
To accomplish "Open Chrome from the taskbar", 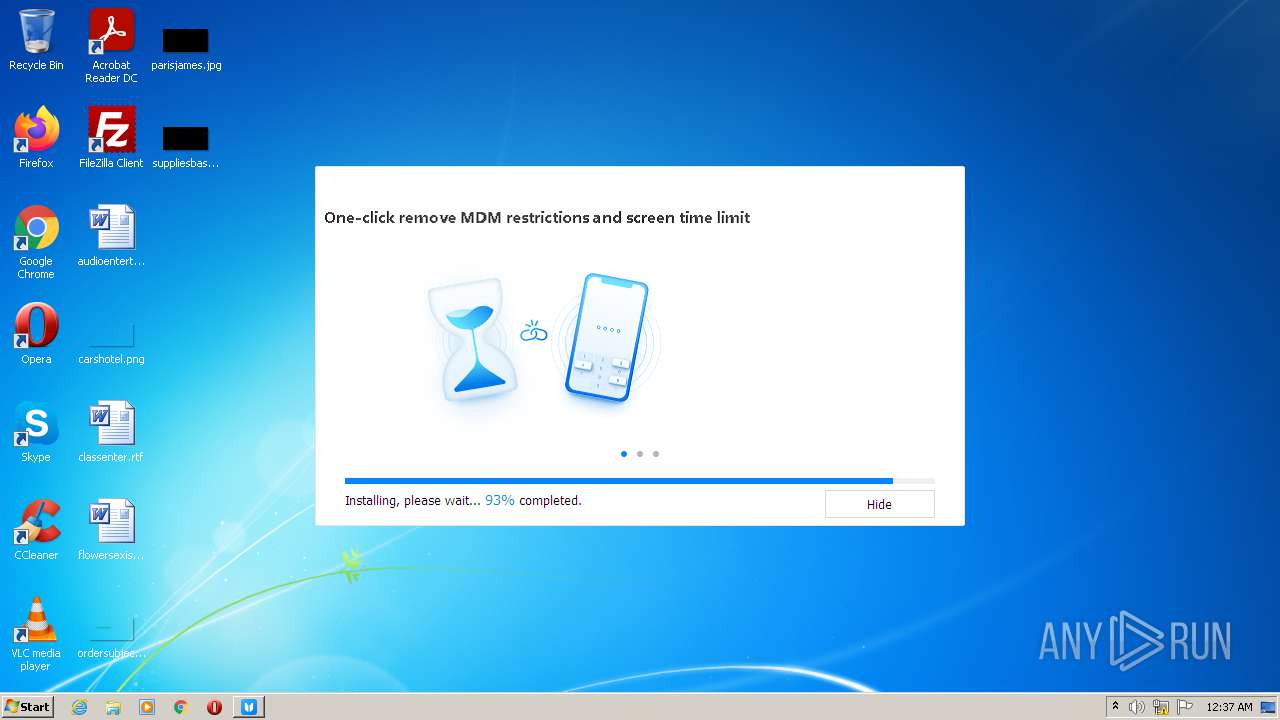I will coord(181,707).
